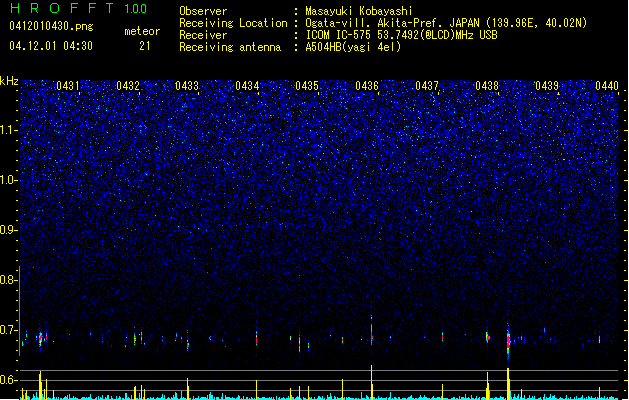Click the 'Receiving Location' field label
The height and width of the screenshot is (400, 629).
(x=233, y=23)
